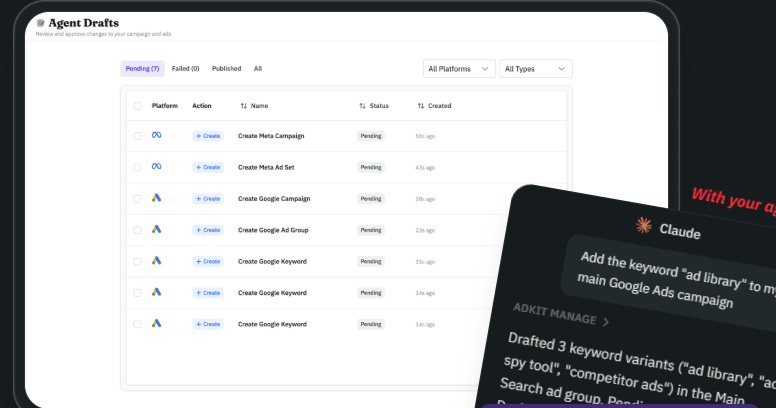The image size is (776, 408).
Task: Click Meta logo in Create Meta Campaign row
Action: pos(156,135)
